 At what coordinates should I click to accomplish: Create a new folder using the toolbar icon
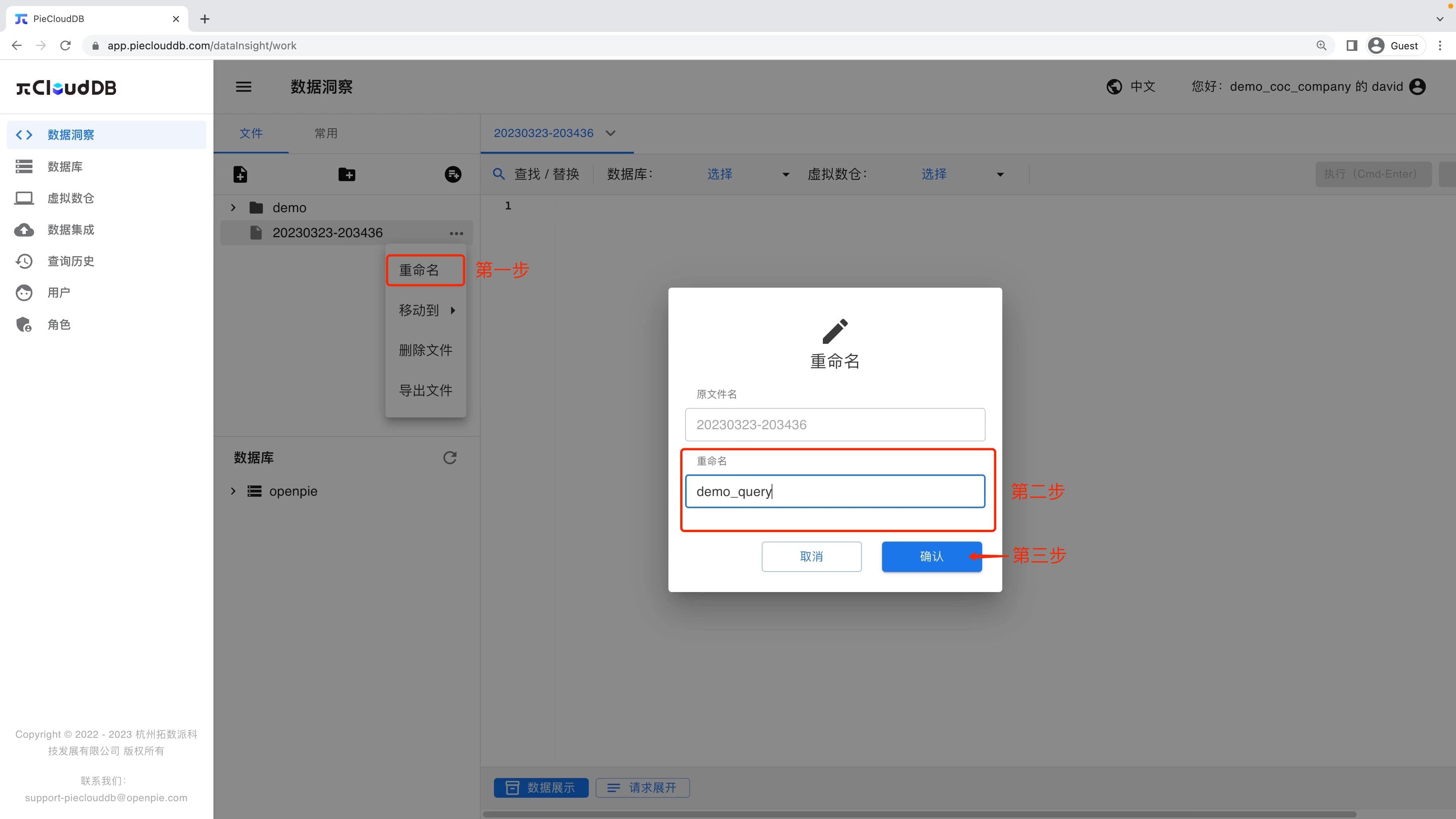pyautogui.click(x=347, y=174)
